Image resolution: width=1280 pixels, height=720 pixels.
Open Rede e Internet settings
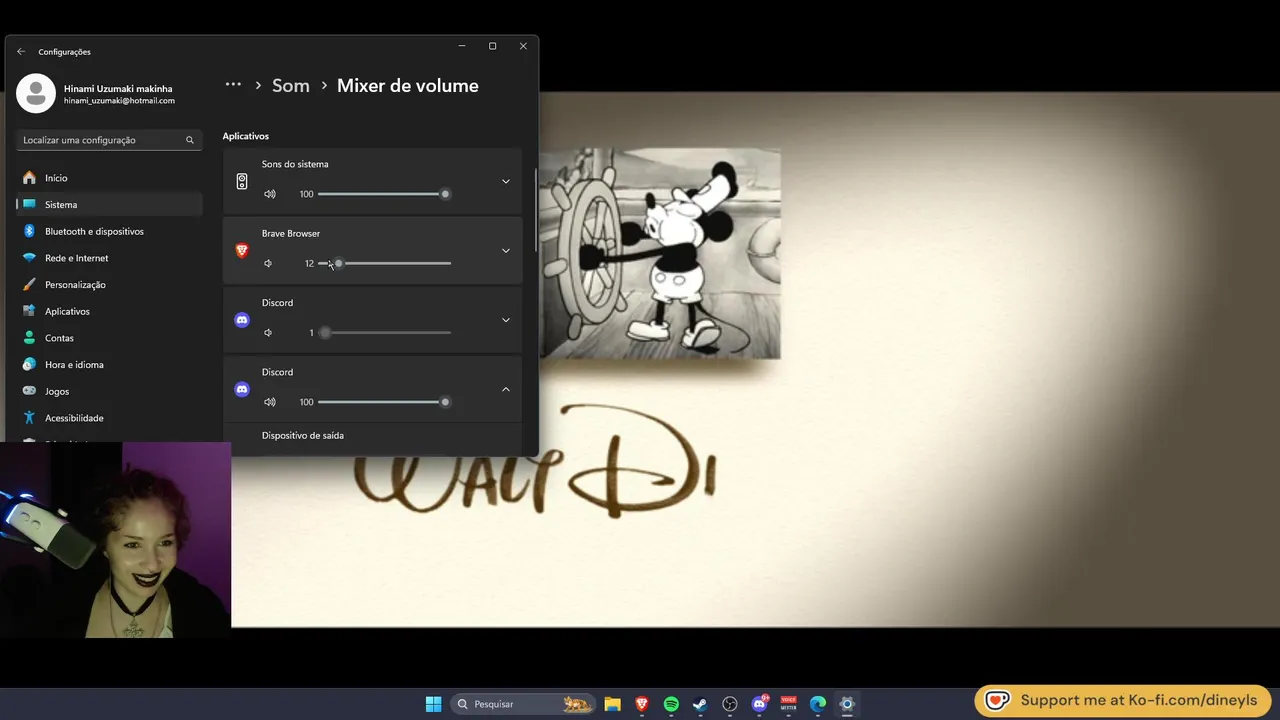coord(109,258)
